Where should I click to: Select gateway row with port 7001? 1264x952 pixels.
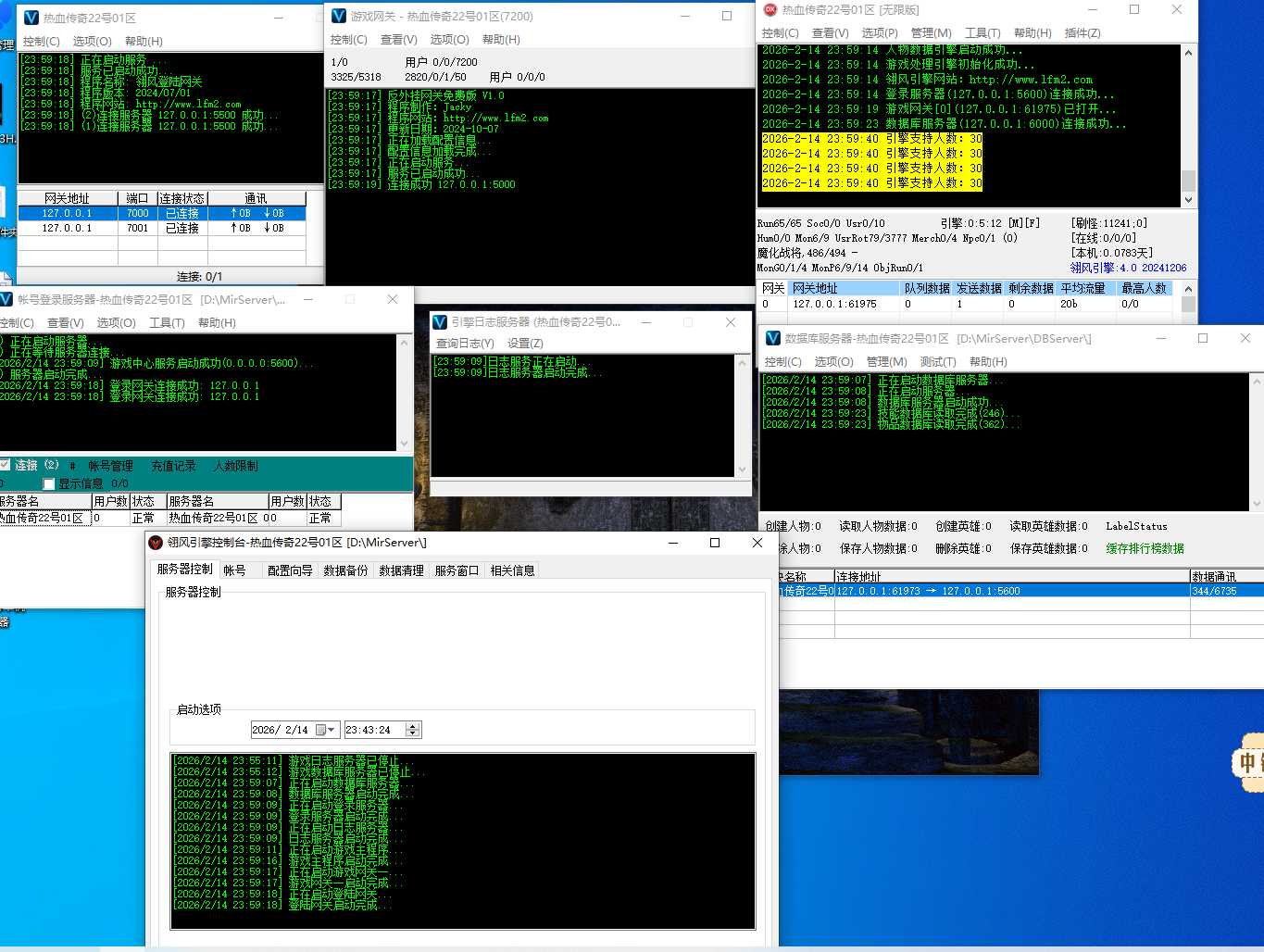(x=137, y=228)
